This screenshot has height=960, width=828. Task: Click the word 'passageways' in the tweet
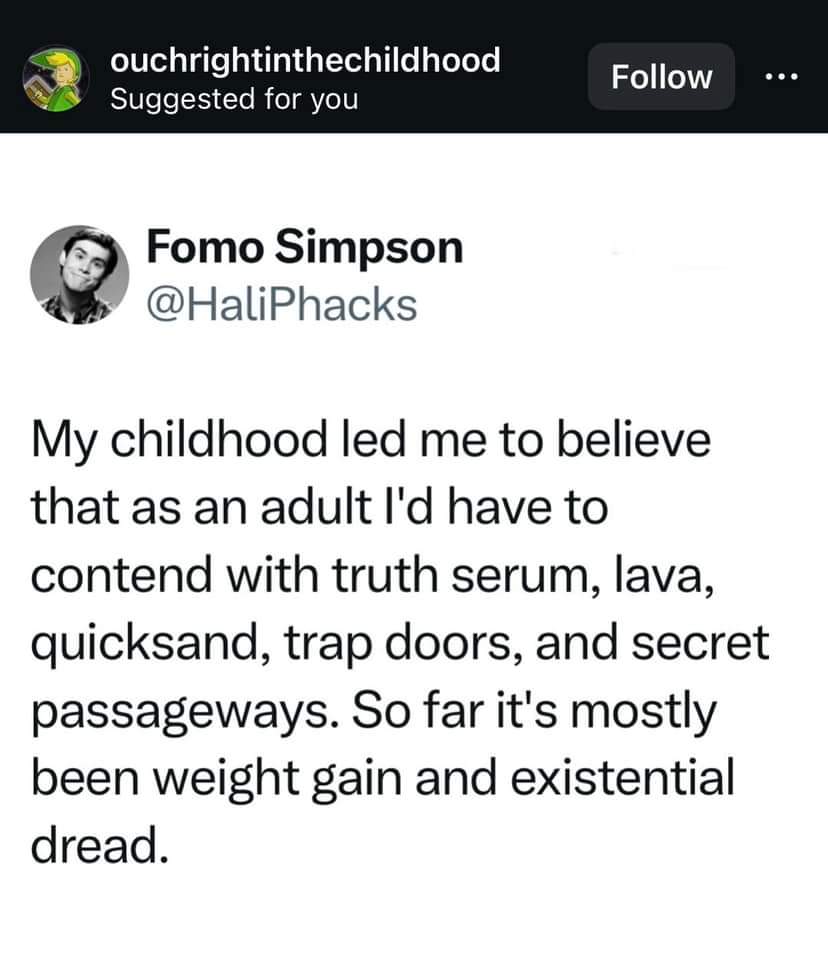coord(186,711)
